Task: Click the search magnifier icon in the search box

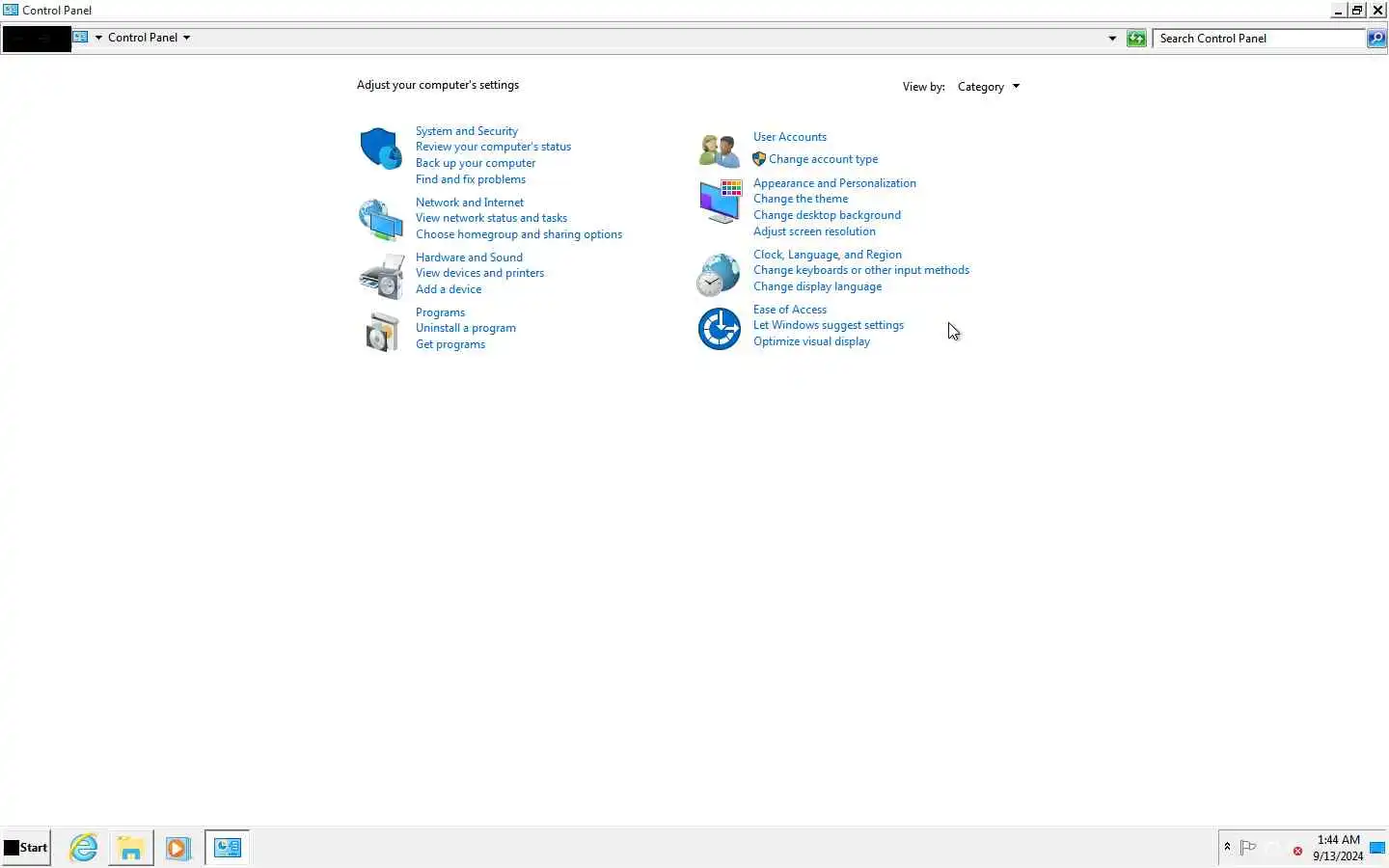Action: [1376, 39]
